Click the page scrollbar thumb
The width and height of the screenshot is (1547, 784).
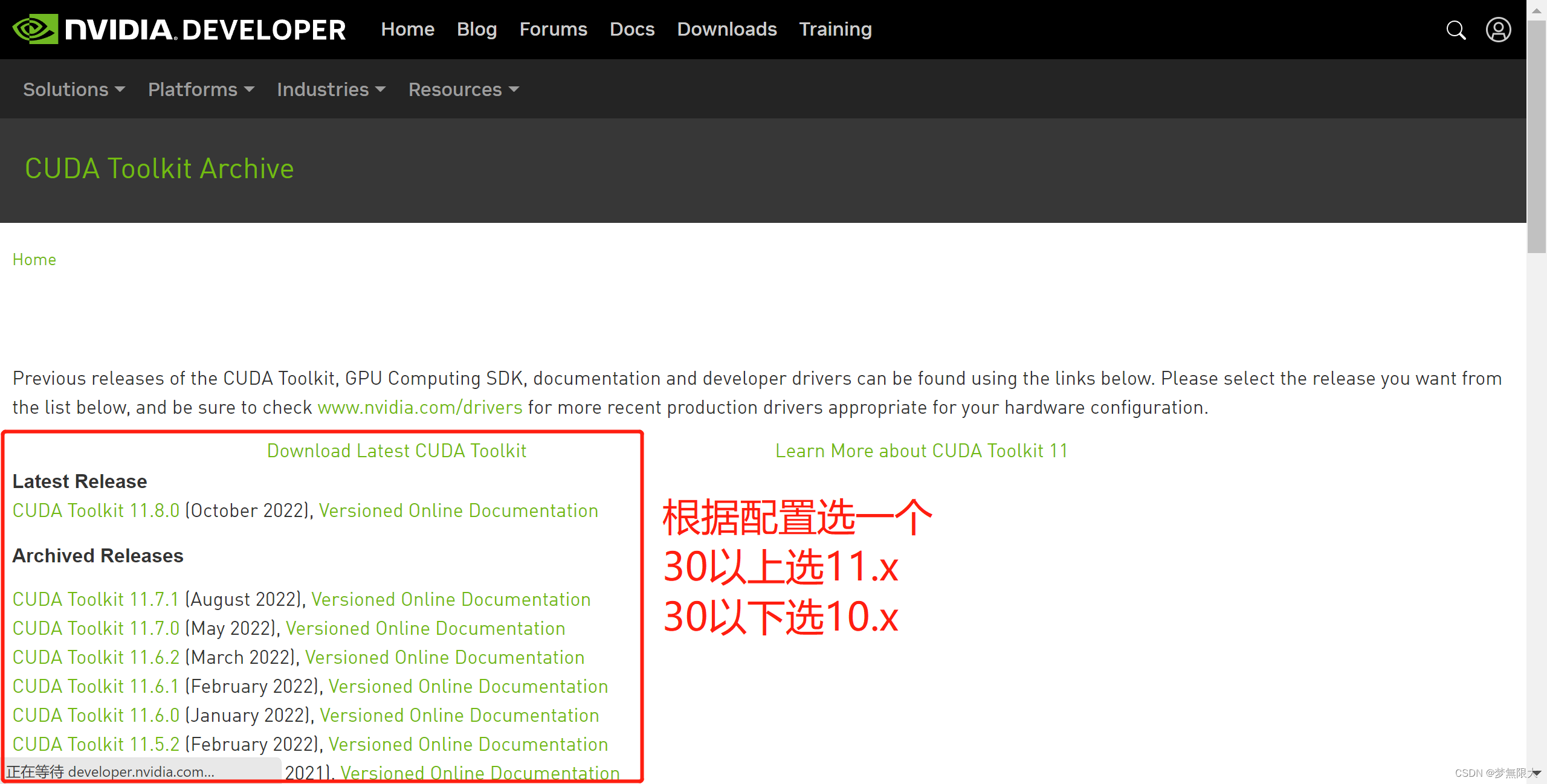coord(1537,137)
